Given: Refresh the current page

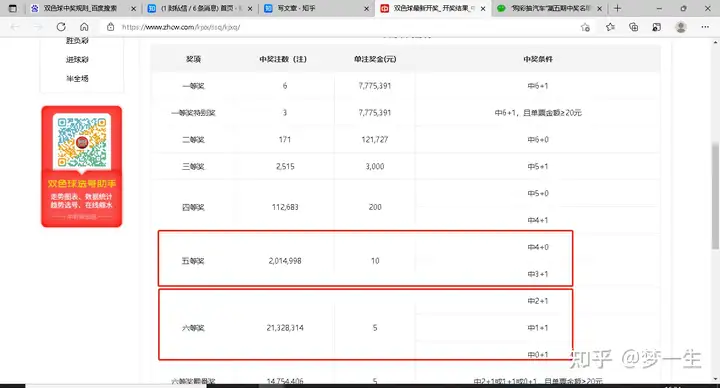Looking at the screenshot, I should coord(61,27).
